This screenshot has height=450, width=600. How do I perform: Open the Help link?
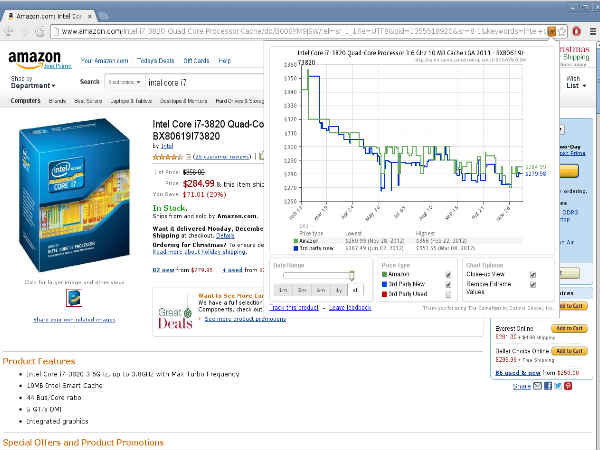pos(225,60)
